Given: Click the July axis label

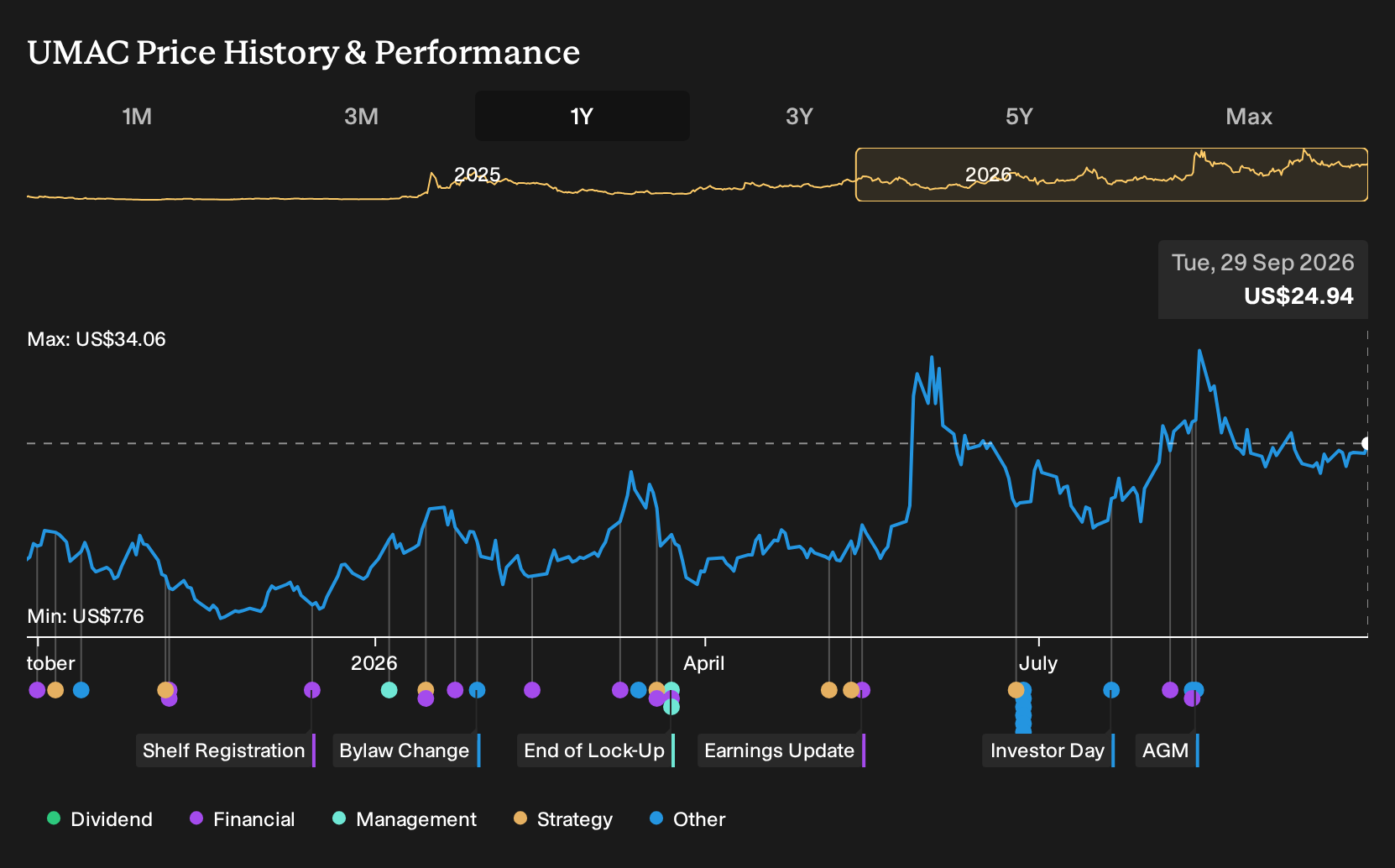Looking at the screenshot, I should (x=1037, y=663).
